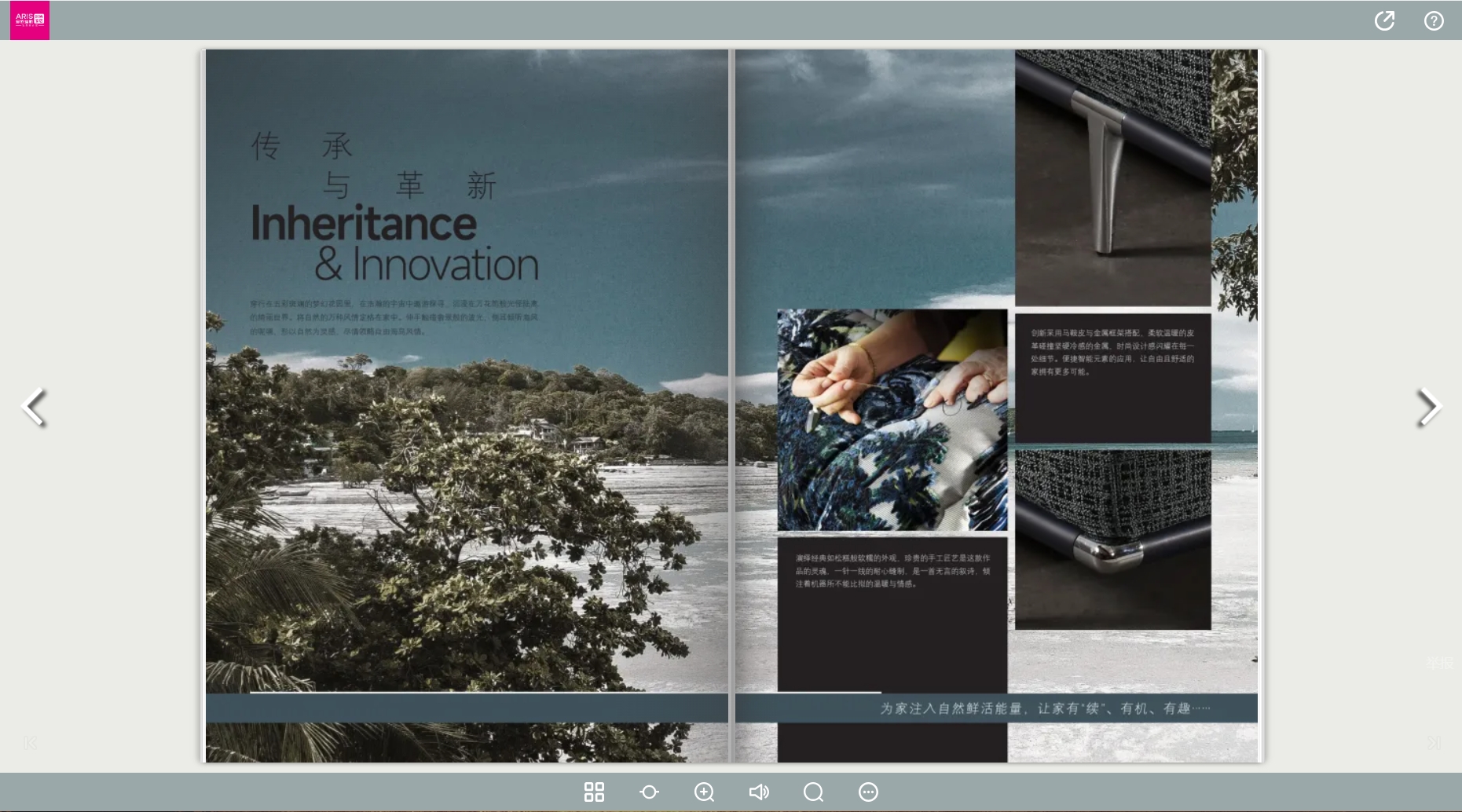This screenshot has height=812, width=1462.
Task: Go to the next page arrow
Action: coord(1429,407)
